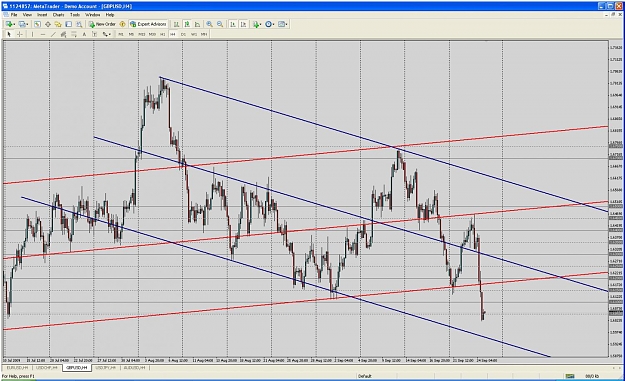This screenshot has height=381, width=625.
Task: Click the 08/0 kb traffic indicator
Action: [592, 376]
